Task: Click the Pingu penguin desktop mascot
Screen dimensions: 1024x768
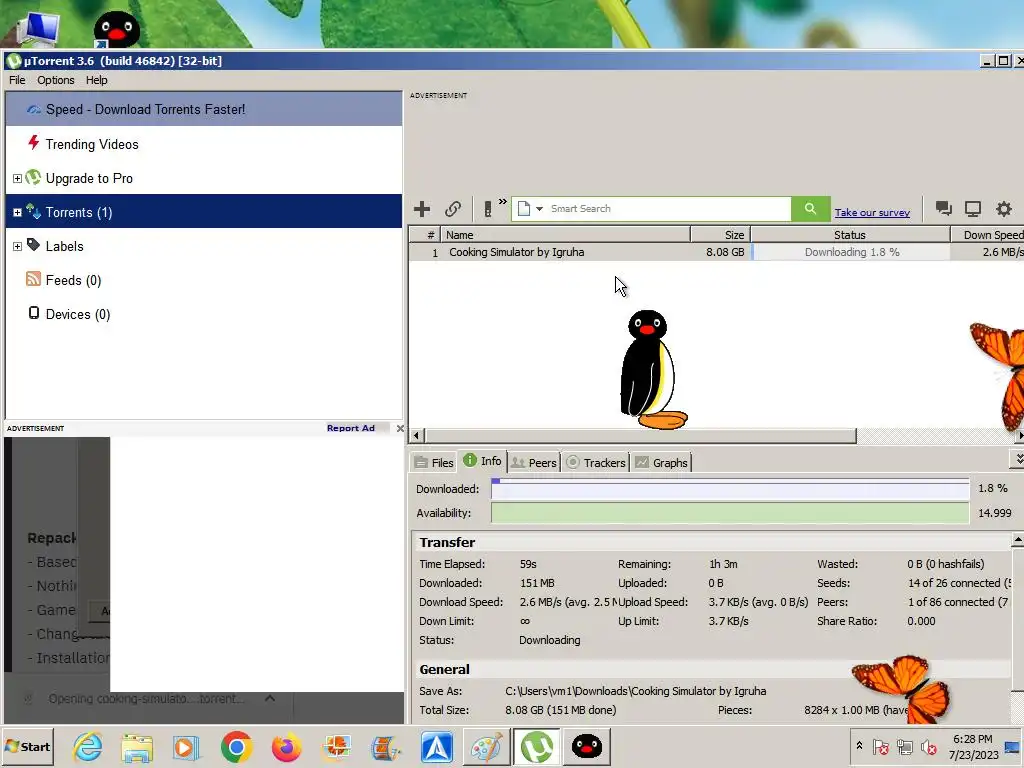Action: click(x=651, y=370)
